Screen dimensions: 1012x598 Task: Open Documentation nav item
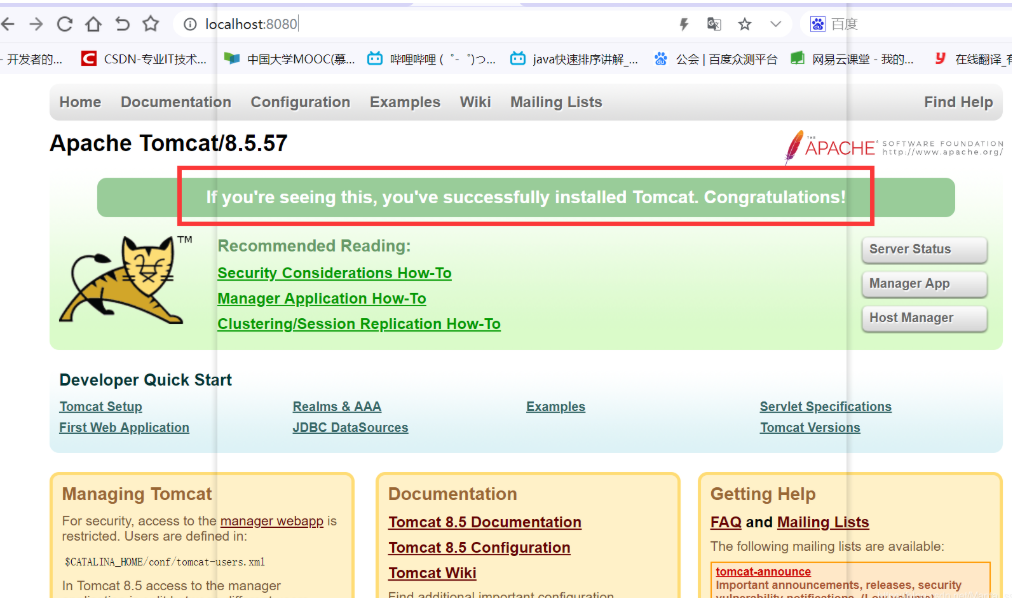tap(176, 102)
